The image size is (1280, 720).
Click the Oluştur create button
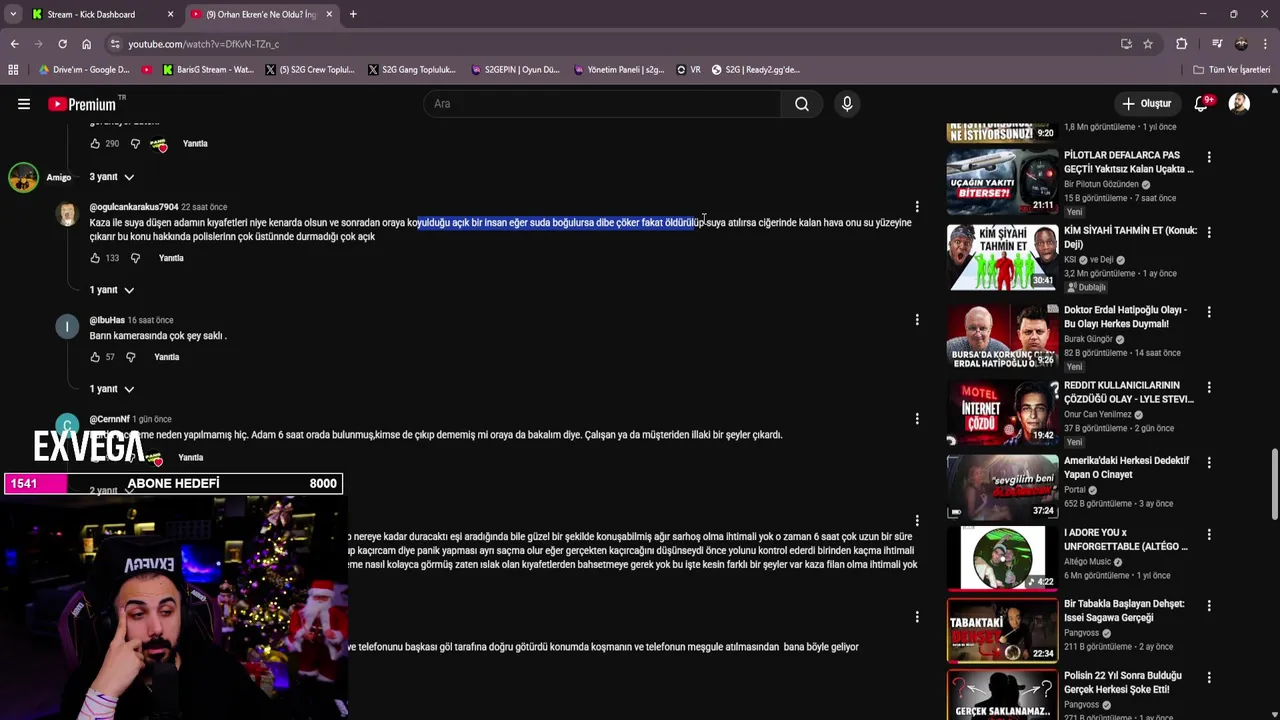(1146, 104)
